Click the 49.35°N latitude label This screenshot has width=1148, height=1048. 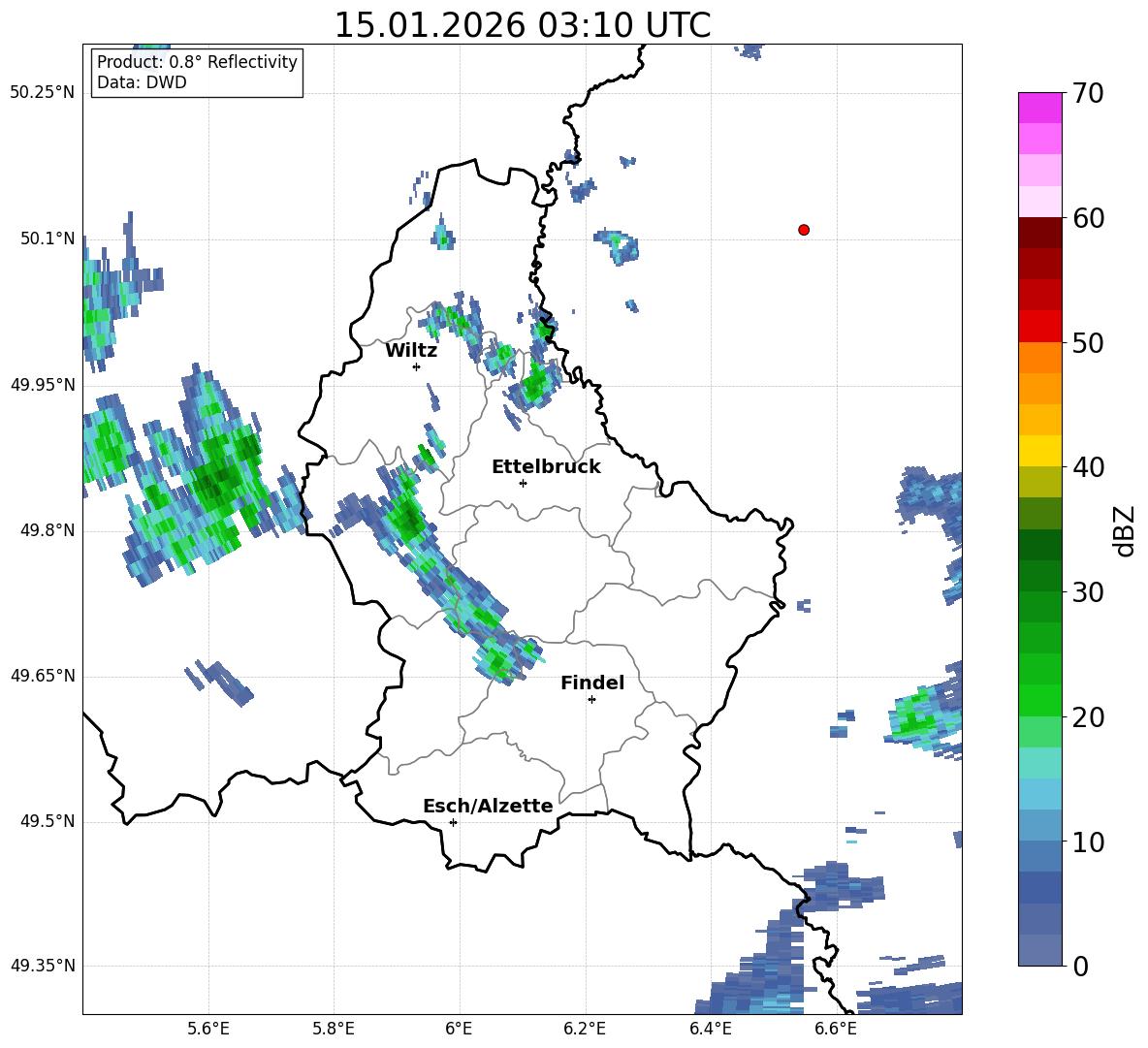pyautogui.click(x=43, y=966)
